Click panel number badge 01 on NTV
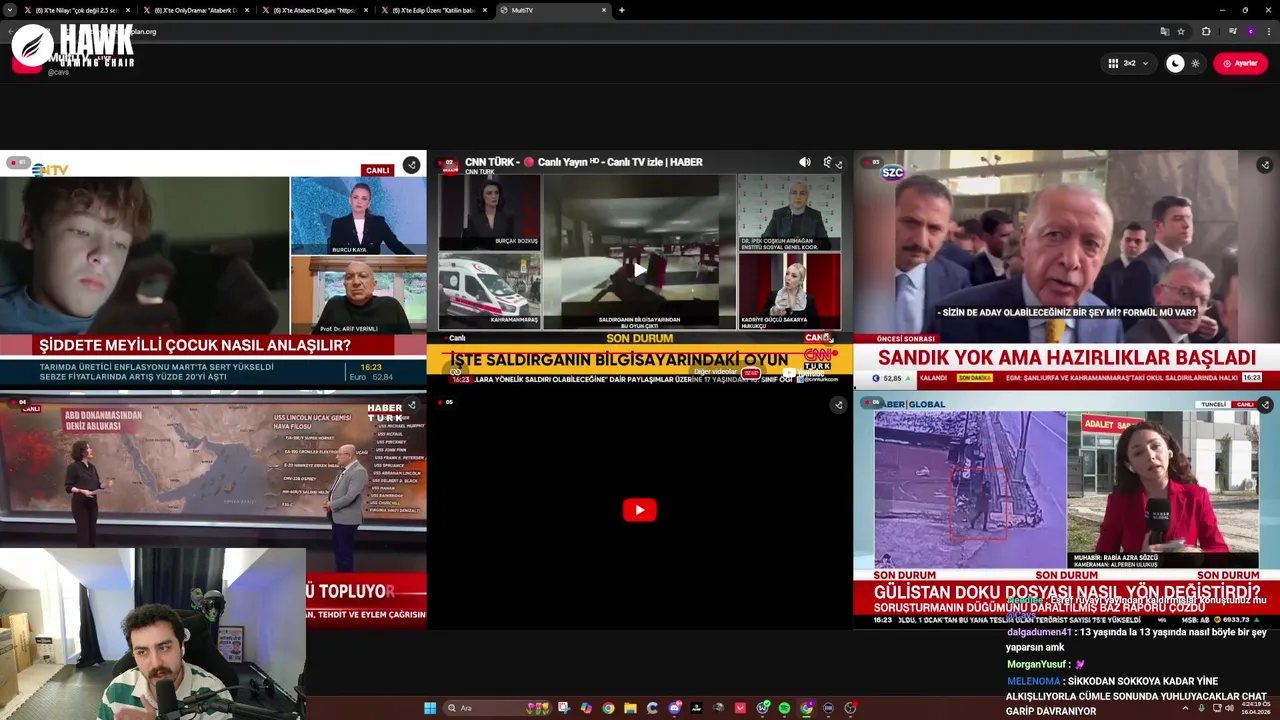 click(18, 162)
